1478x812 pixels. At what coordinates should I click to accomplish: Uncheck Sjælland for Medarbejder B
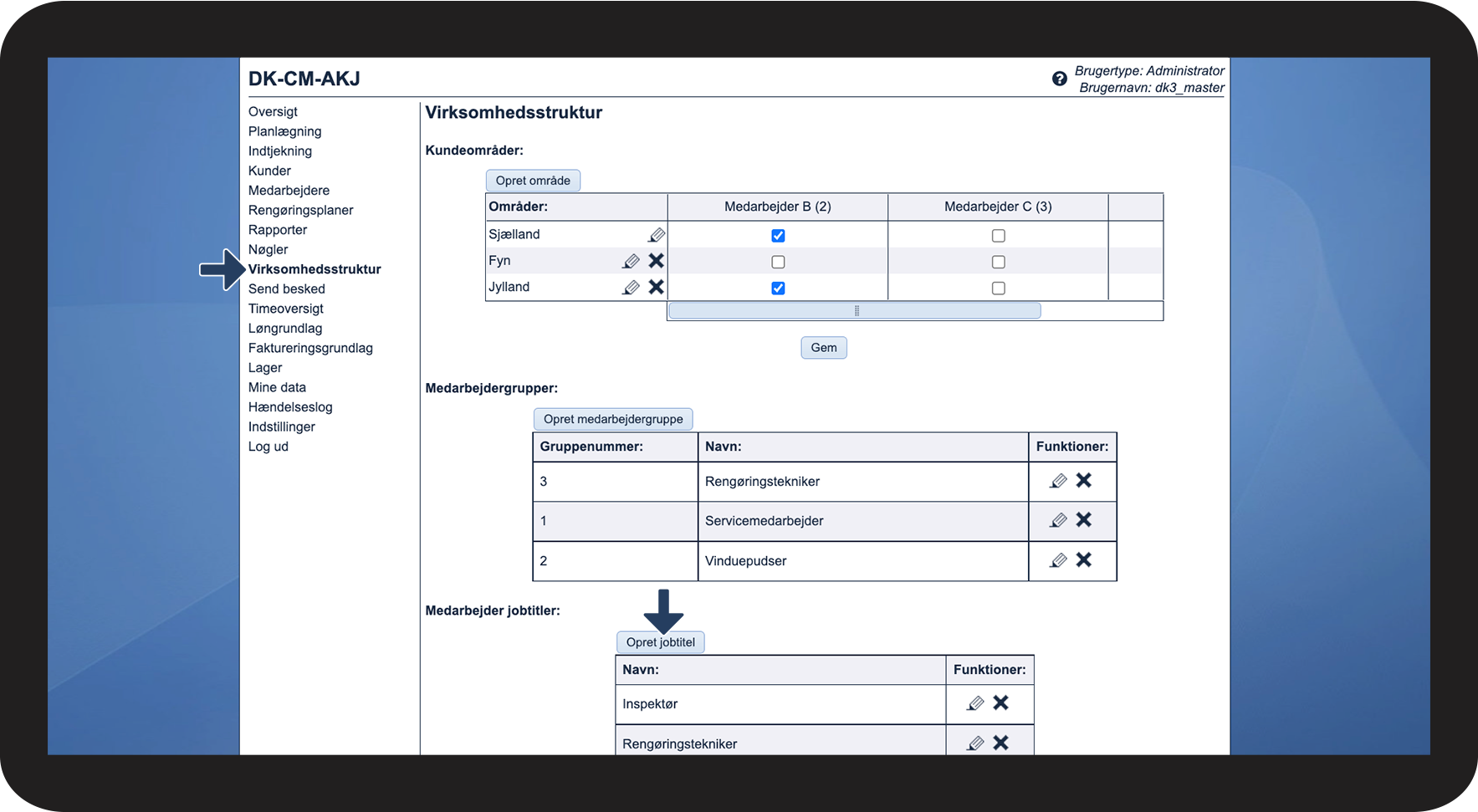point(778,236)
